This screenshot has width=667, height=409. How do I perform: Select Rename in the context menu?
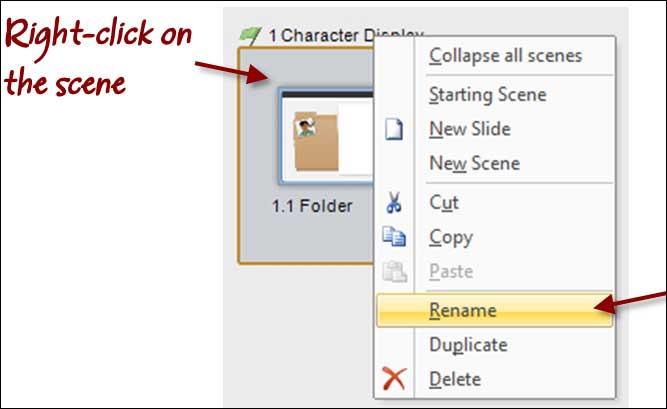494,310
